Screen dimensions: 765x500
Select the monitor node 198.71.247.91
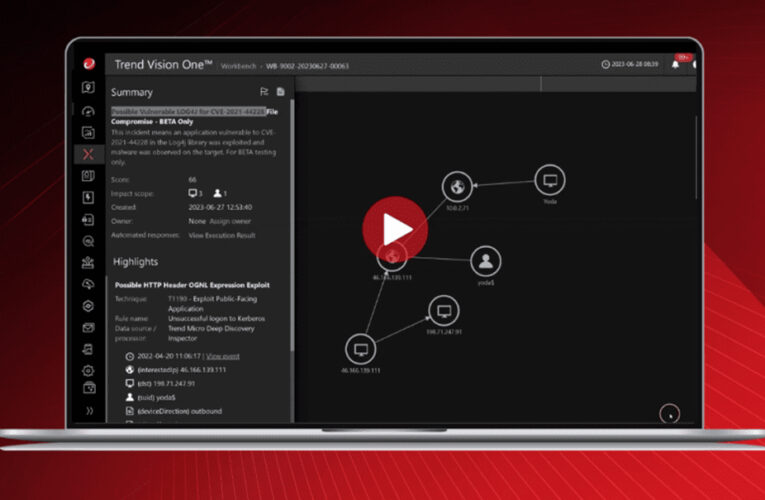click(x=443, y=311)
